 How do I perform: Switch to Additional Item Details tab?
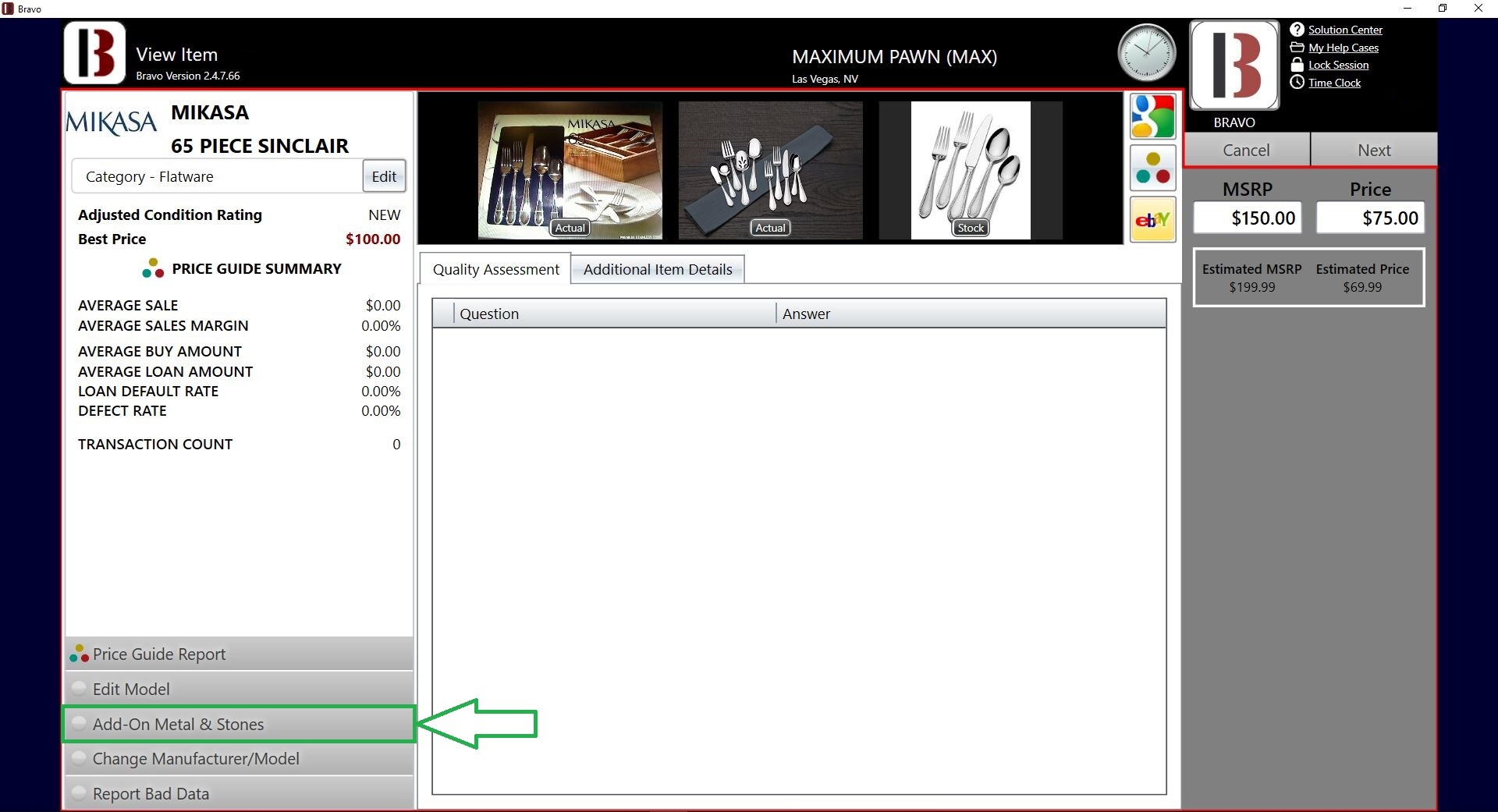coord(658,269)
